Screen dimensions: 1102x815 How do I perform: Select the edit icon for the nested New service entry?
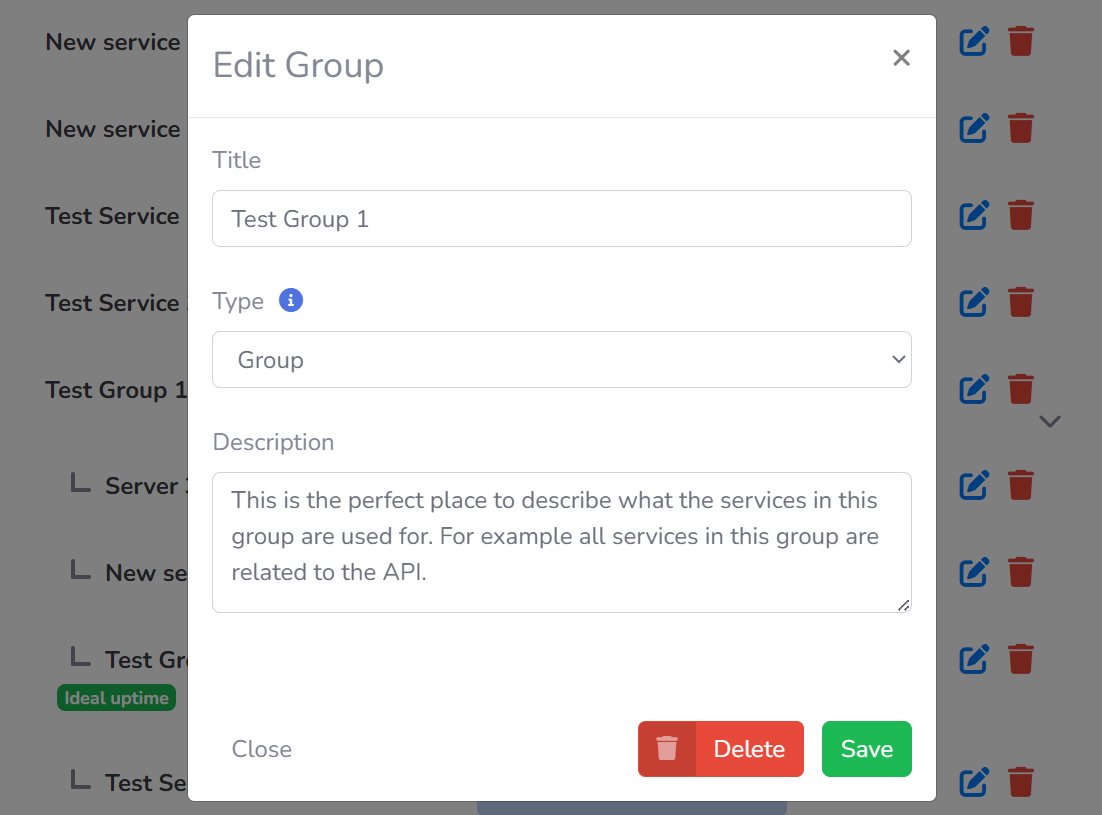[974, 572]
